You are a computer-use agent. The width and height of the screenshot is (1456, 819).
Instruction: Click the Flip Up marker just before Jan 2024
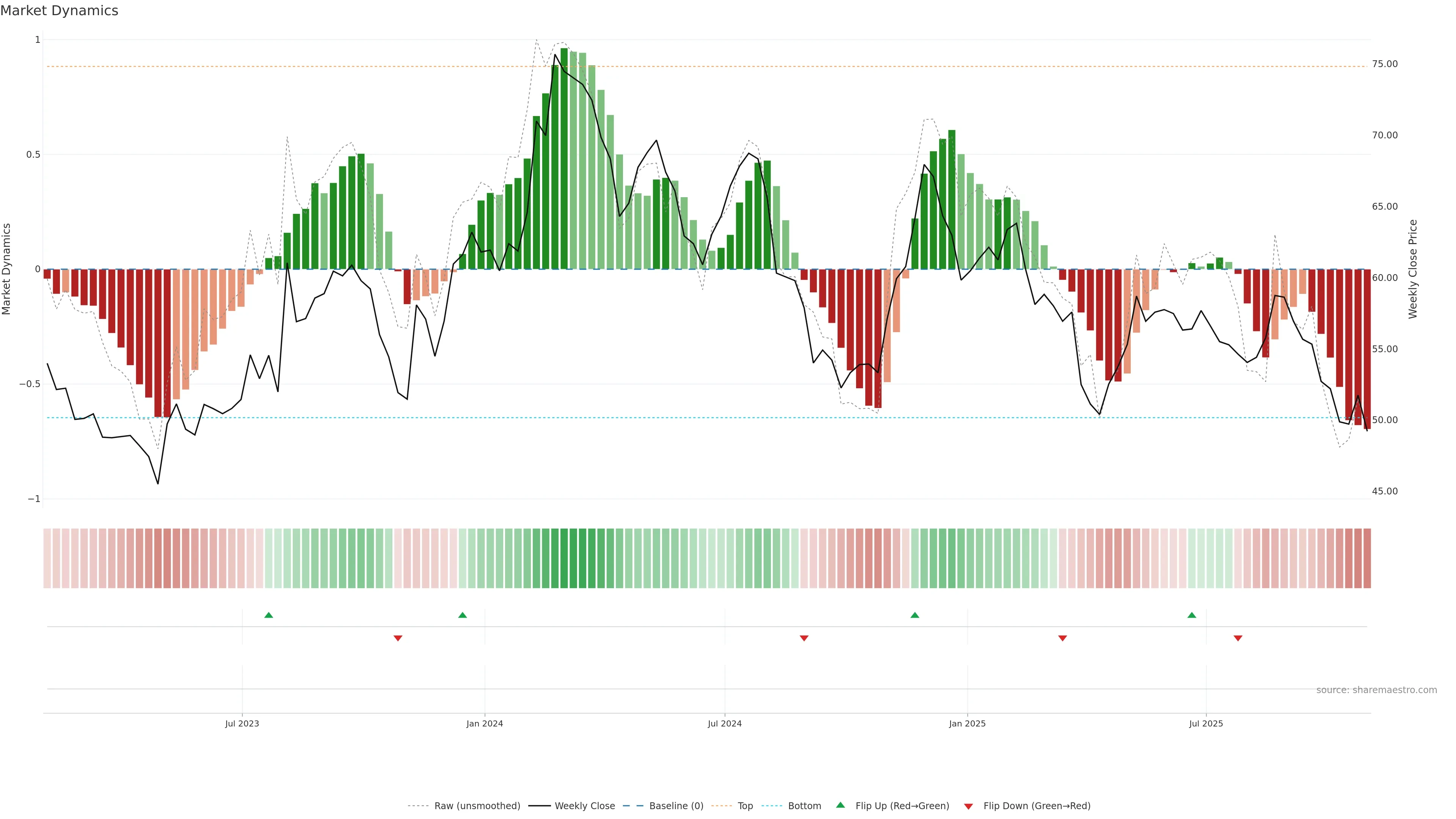pyautogui.click(x=462, y=615)
